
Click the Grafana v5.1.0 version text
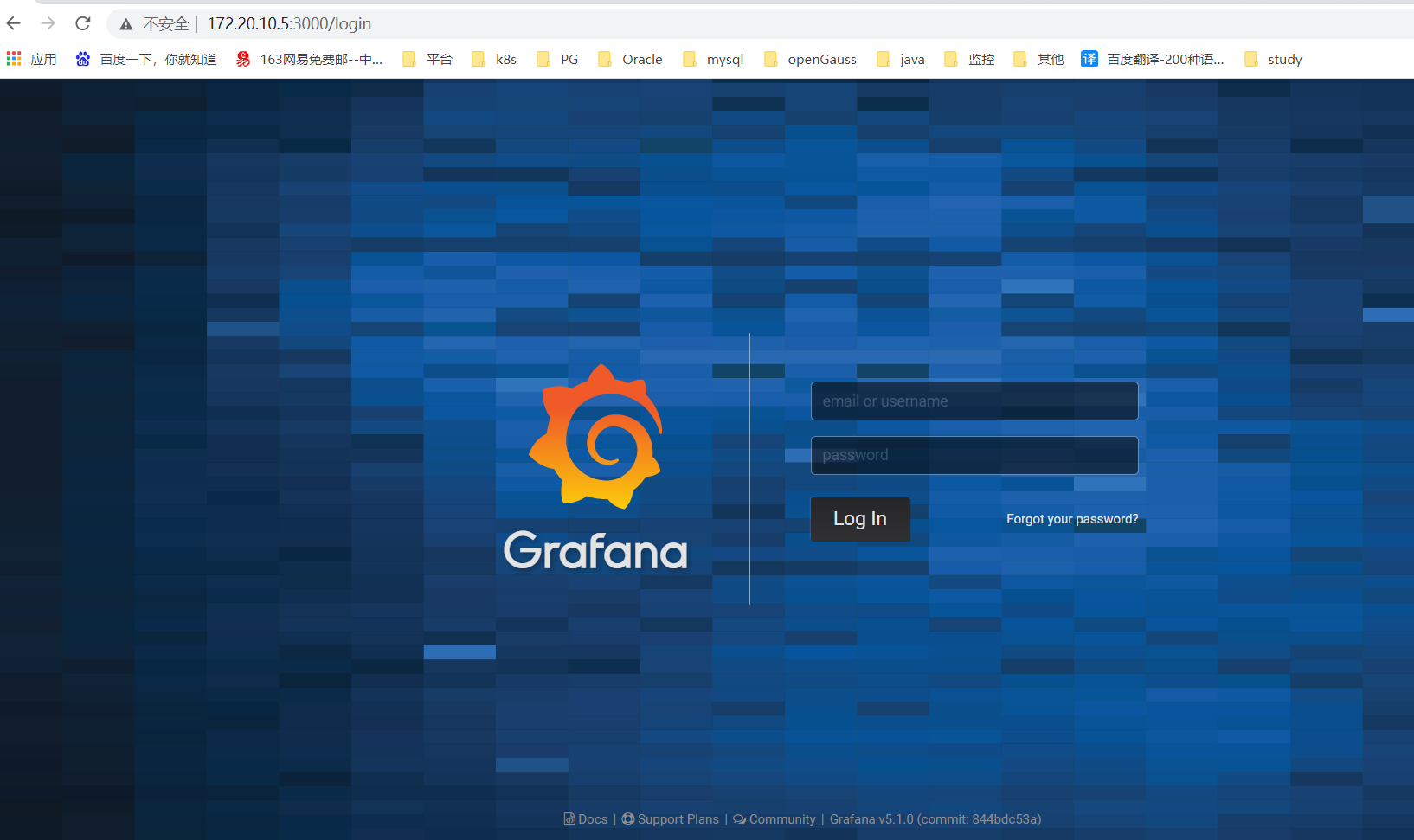(935, 819)
